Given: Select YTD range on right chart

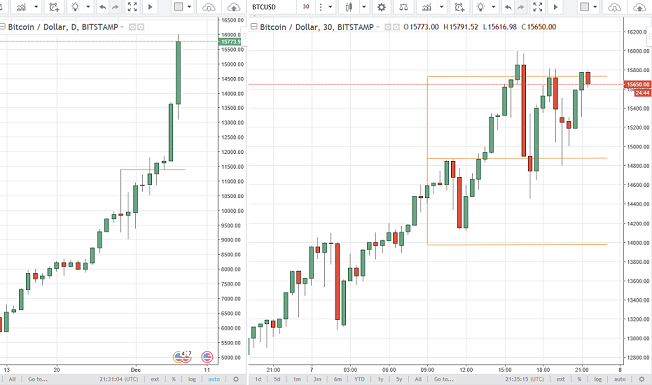Looking at the screenshot, I should coord(359,379).
